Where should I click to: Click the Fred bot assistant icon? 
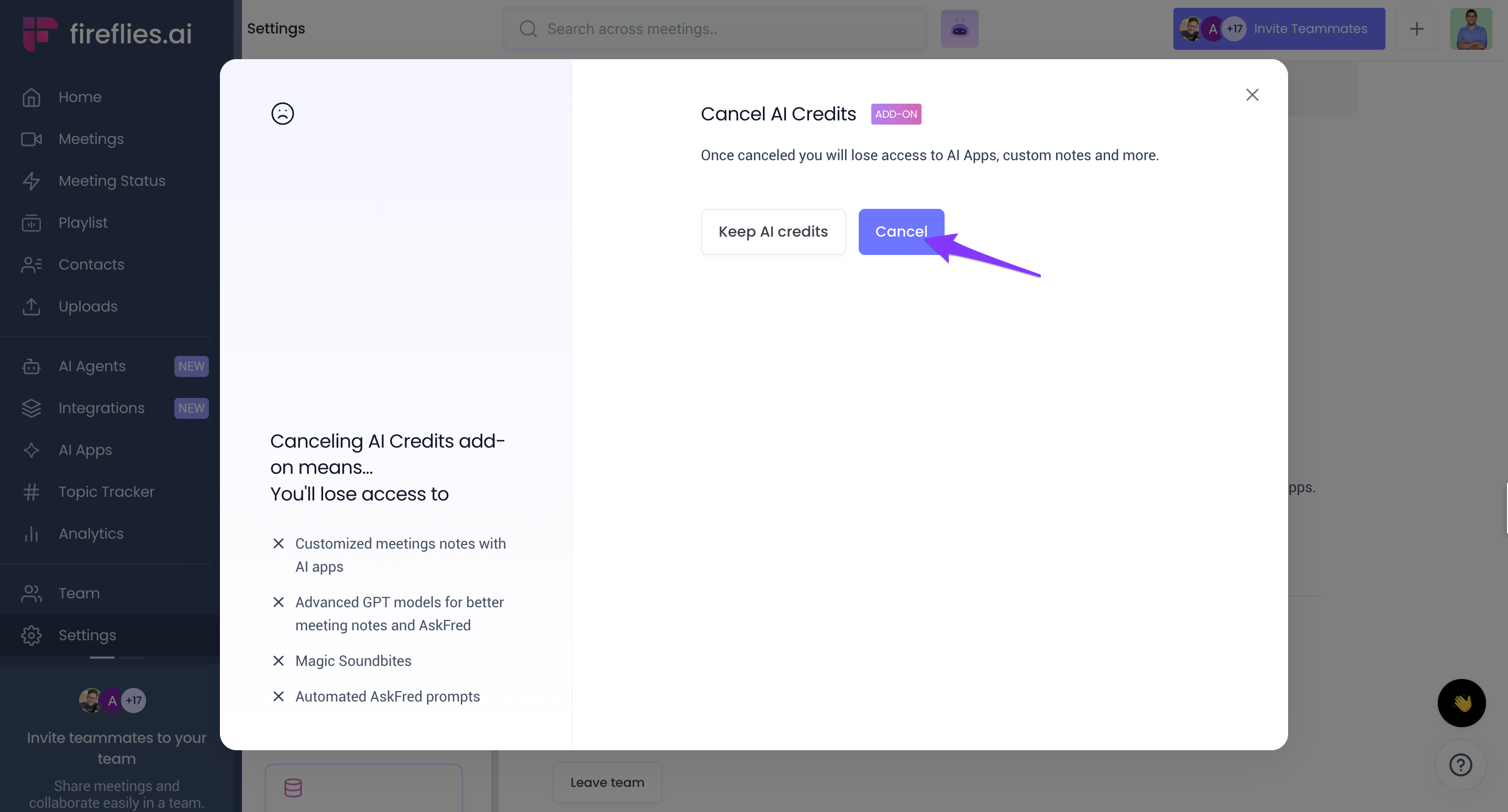pyautogui.click(x=959, y=29)
